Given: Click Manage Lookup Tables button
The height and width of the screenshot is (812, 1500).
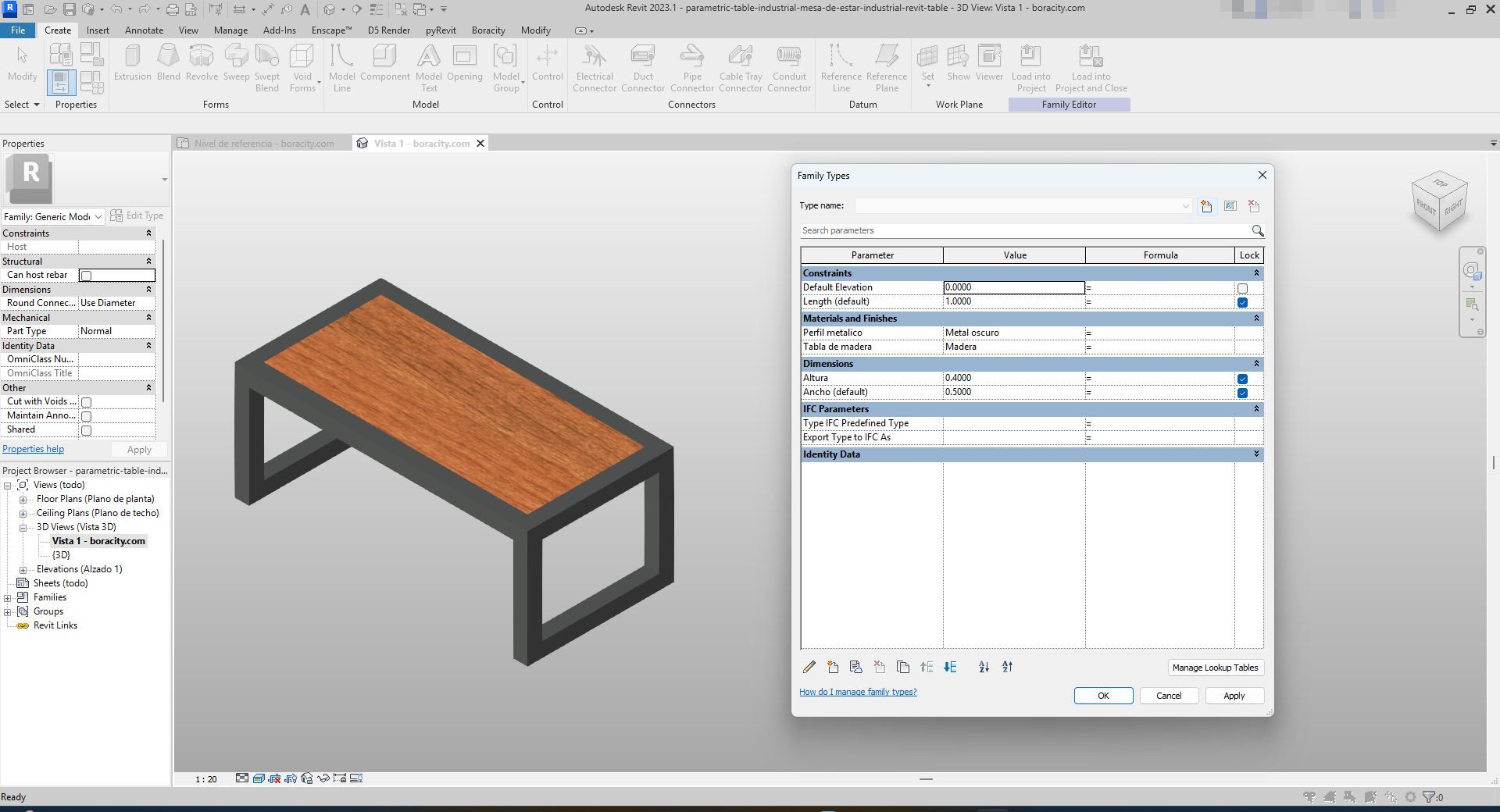Looking at the screenshot, I should pyautogui.click(x=1215, y=668).
